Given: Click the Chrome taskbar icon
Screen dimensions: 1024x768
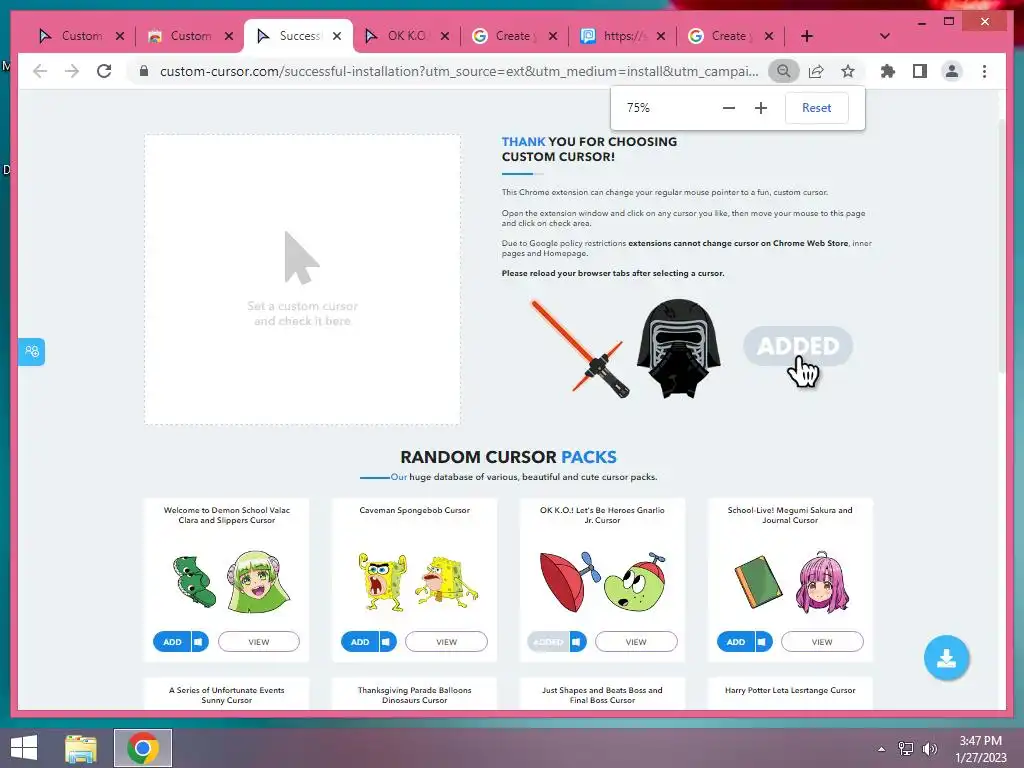Looking at the screenshot, I should click(143, 748).
